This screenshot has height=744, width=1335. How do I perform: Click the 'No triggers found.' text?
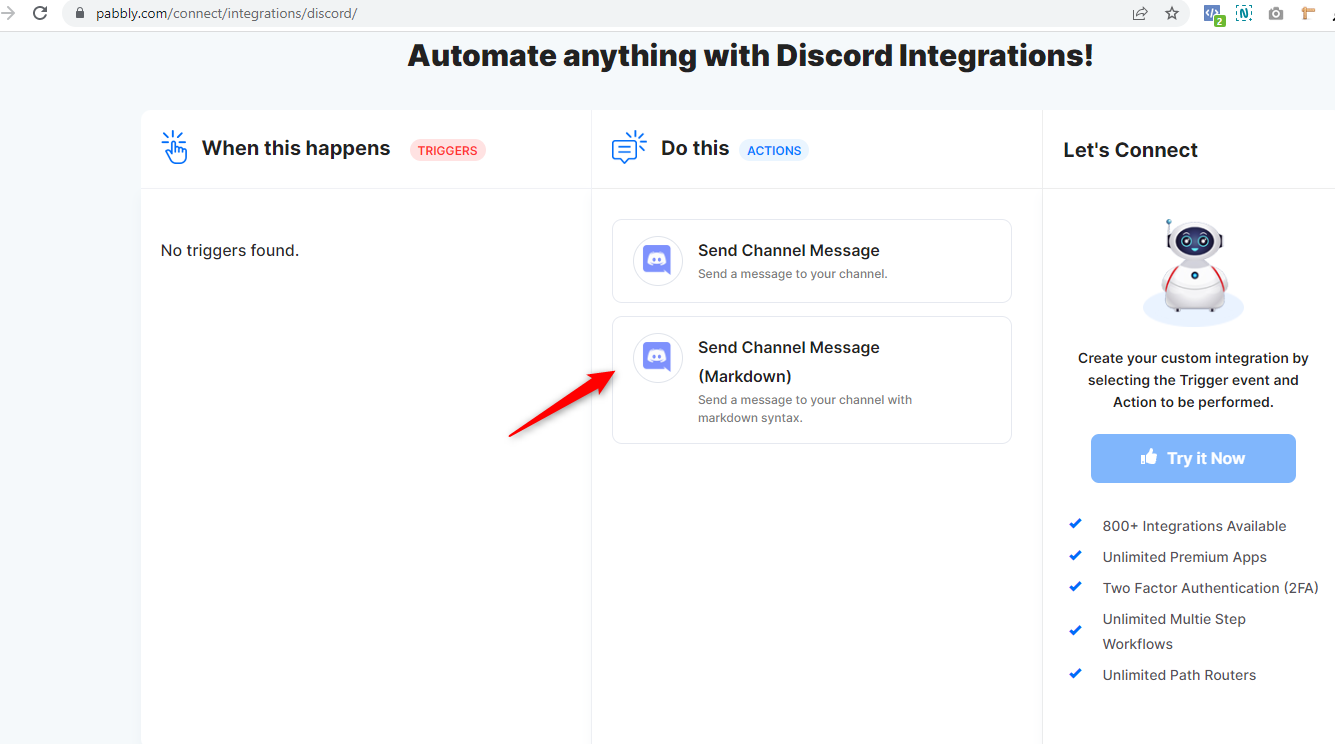[230, 250]
